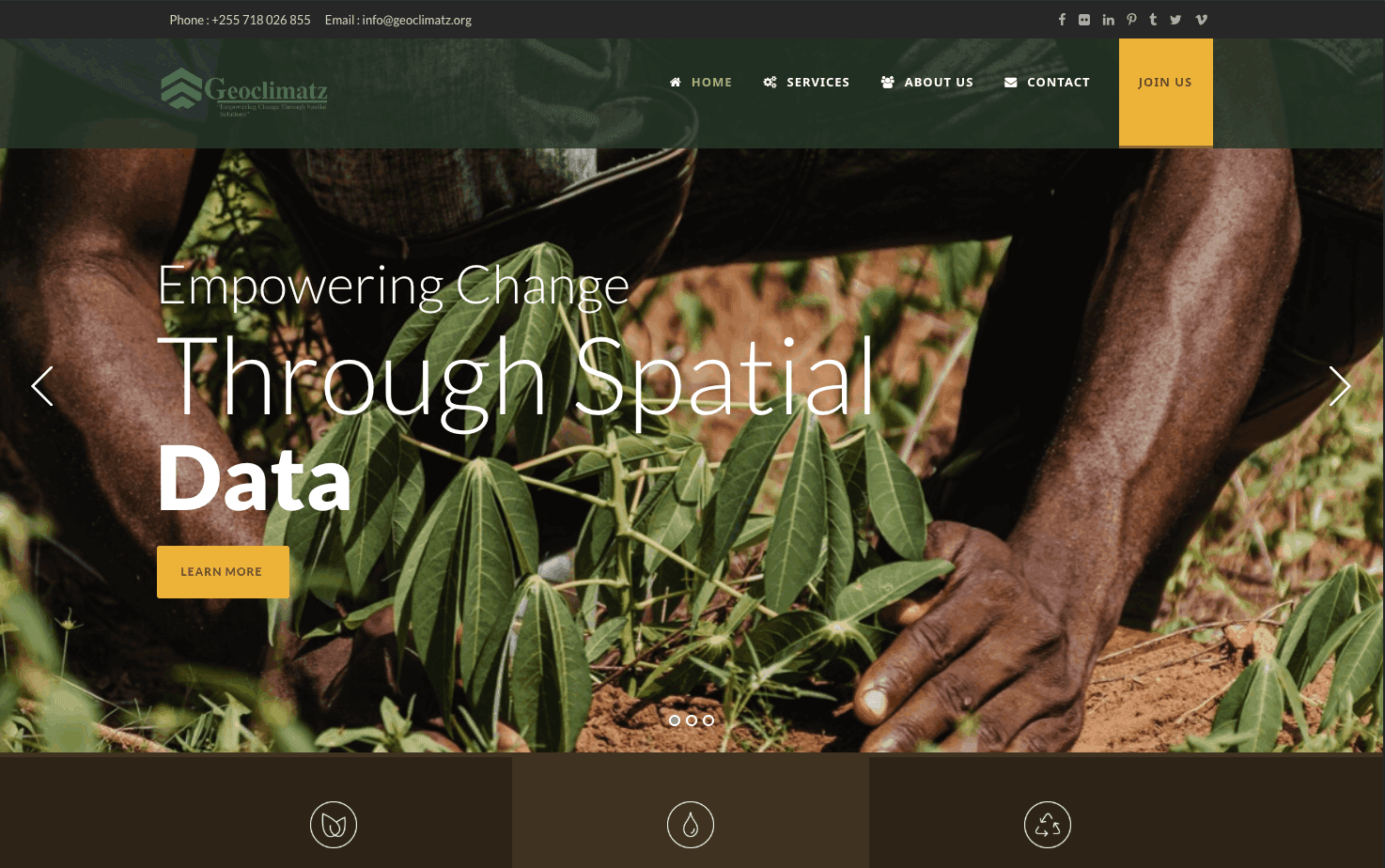Go to the previous slide arrow
This screenshot has height=868, width=1385.
tap(42, 386)
